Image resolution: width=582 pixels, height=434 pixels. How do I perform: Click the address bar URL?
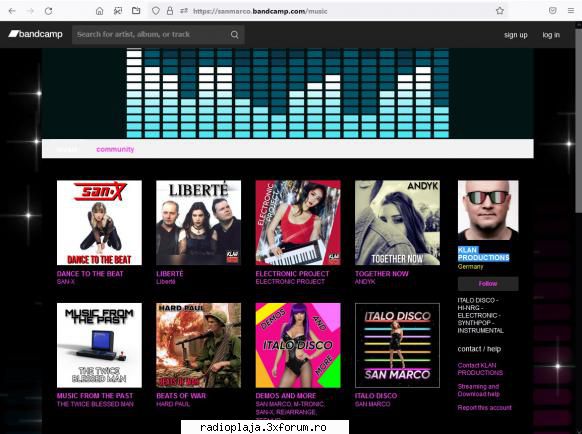point(260,11)
